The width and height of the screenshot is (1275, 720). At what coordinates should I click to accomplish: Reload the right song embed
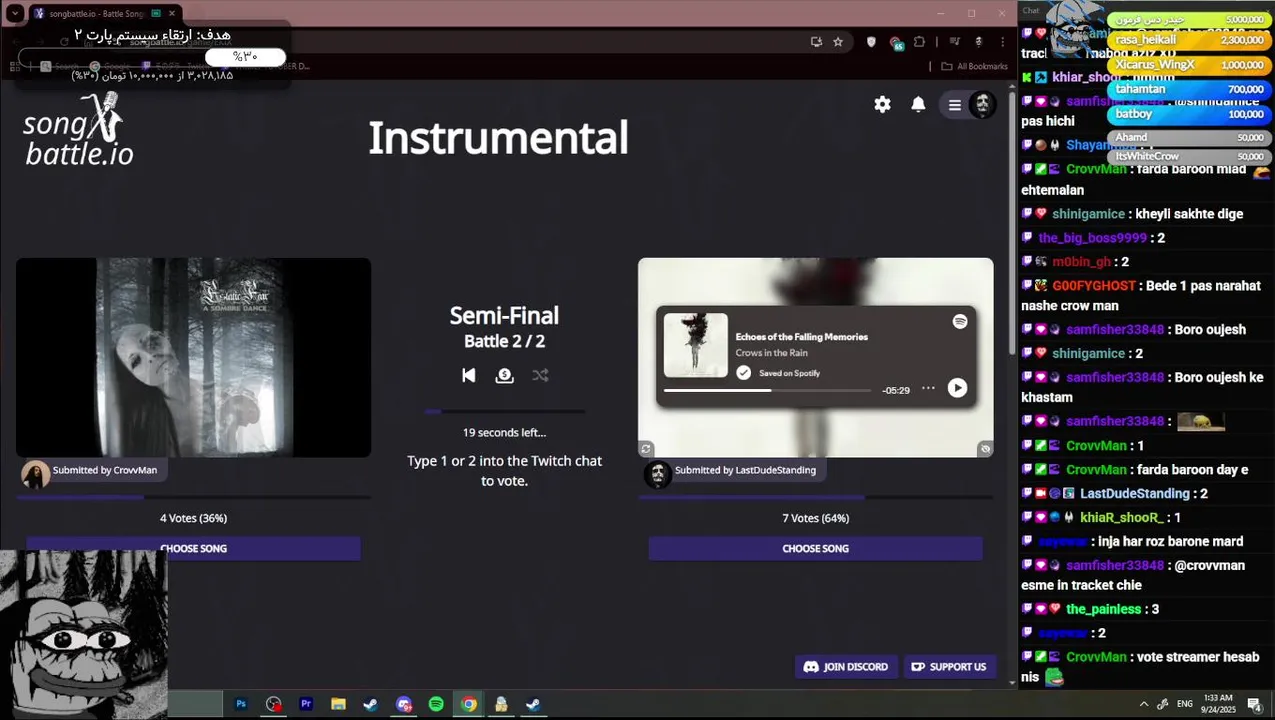click(646, 449)
